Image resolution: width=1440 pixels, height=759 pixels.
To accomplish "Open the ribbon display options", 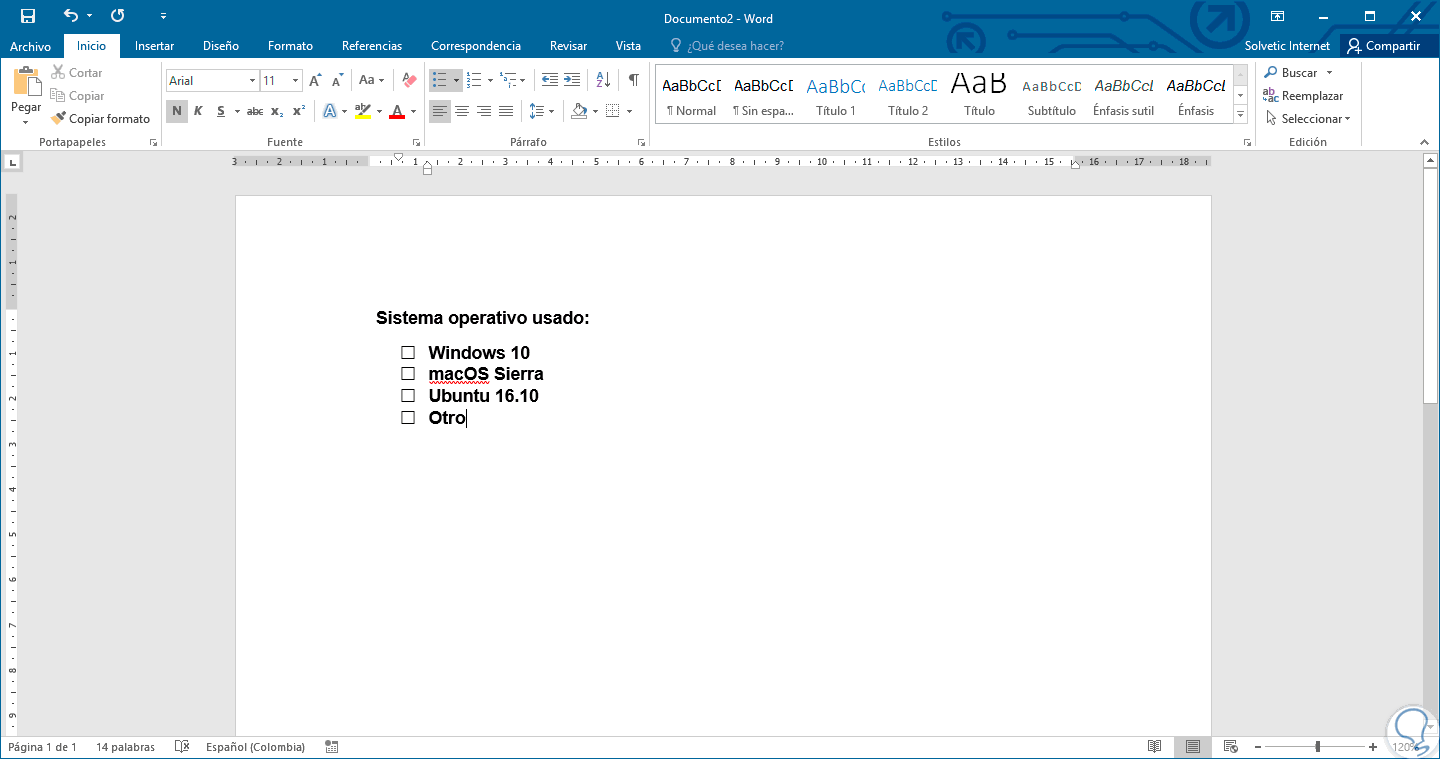I will point(1277,16).
